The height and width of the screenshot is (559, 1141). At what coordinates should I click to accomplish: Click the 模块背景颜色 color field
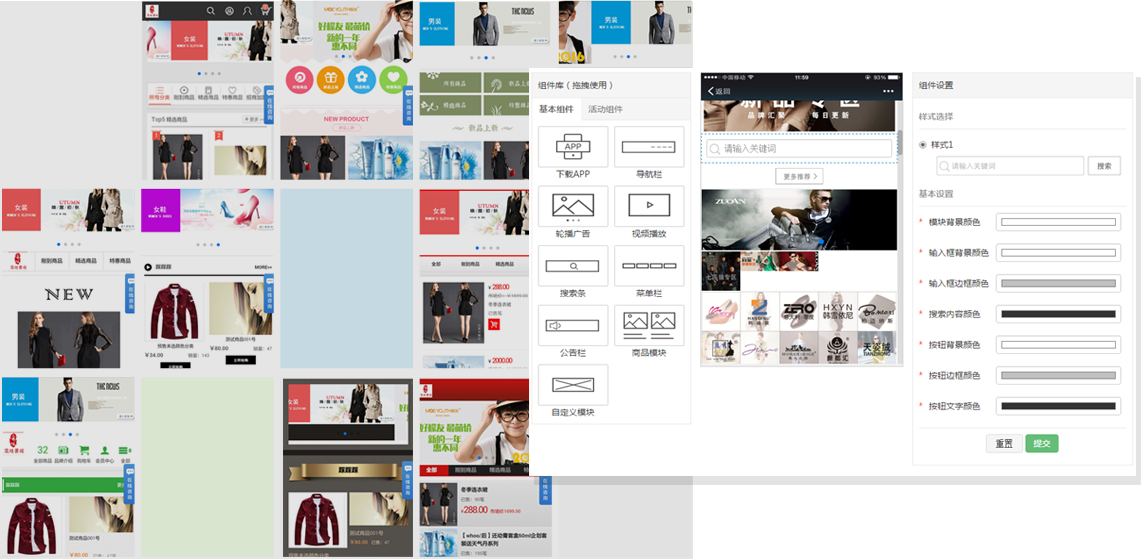pyautogui.click(x=1058, y=222)
